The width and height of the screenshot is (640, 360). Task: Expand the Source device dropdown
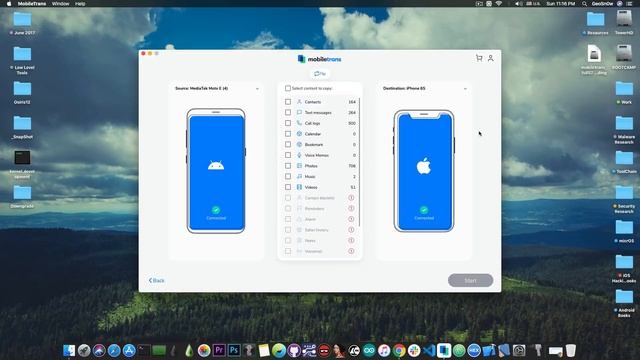point(257,89)
